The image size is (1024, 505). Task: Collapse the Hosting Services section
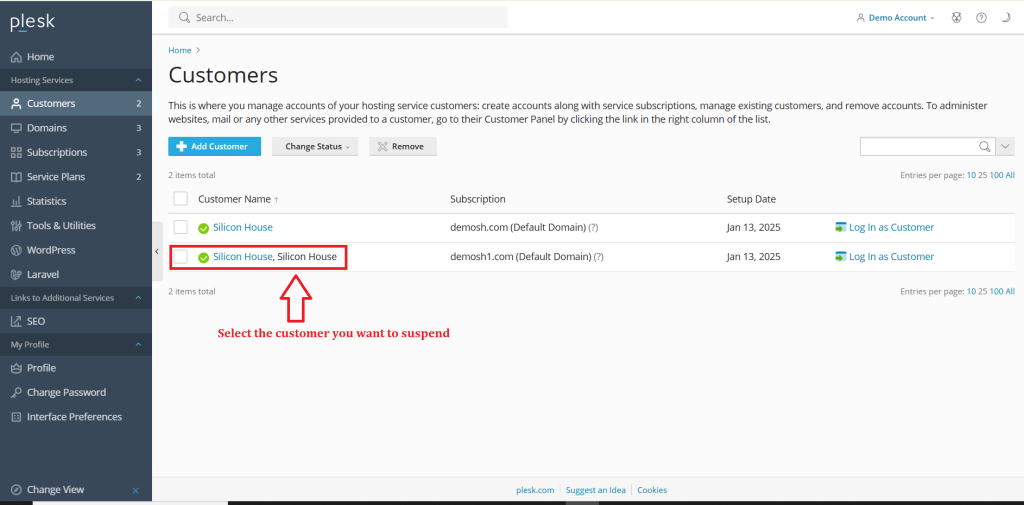[138, 80]
